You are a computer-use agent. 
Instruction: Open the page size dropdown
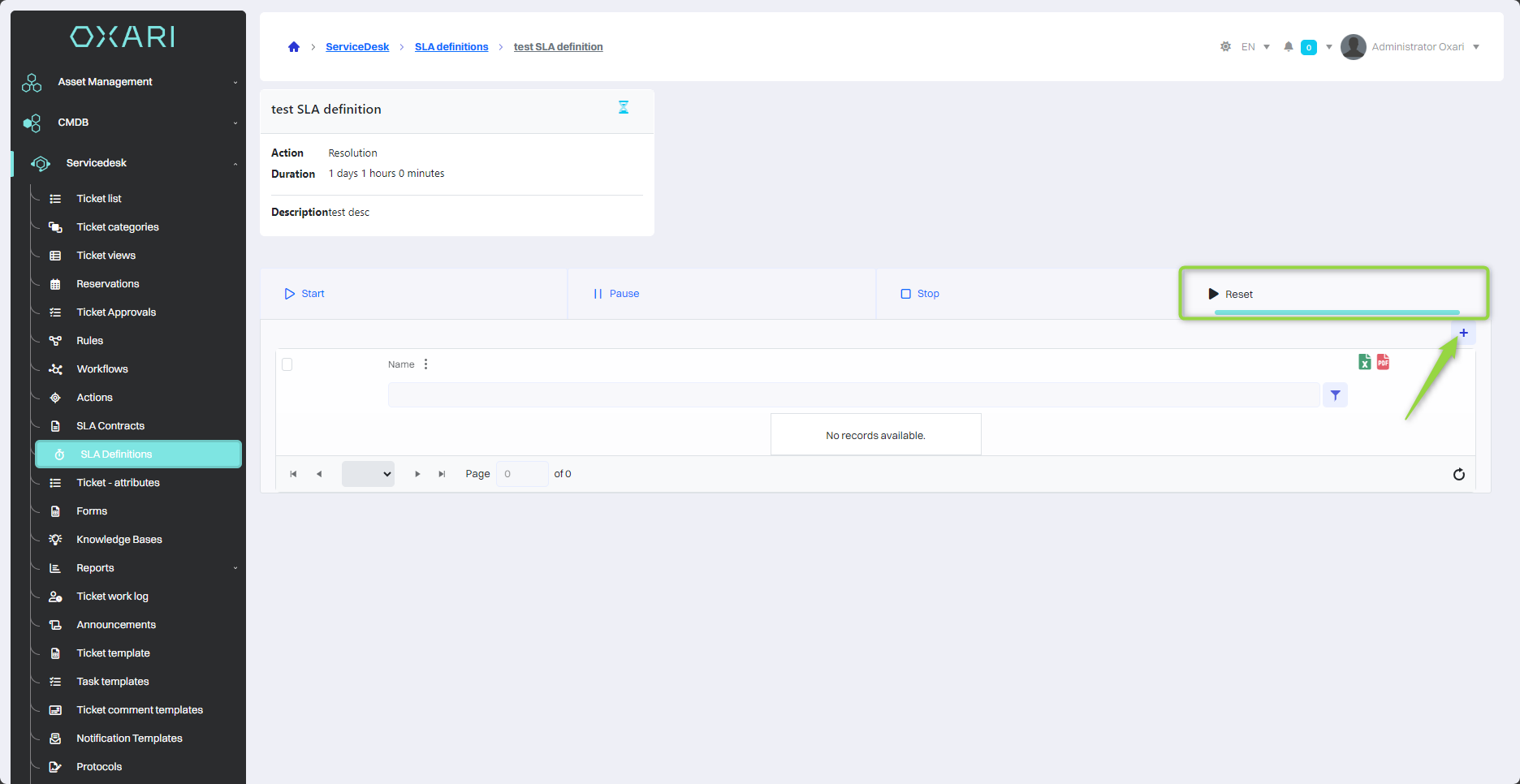[368, 474]
